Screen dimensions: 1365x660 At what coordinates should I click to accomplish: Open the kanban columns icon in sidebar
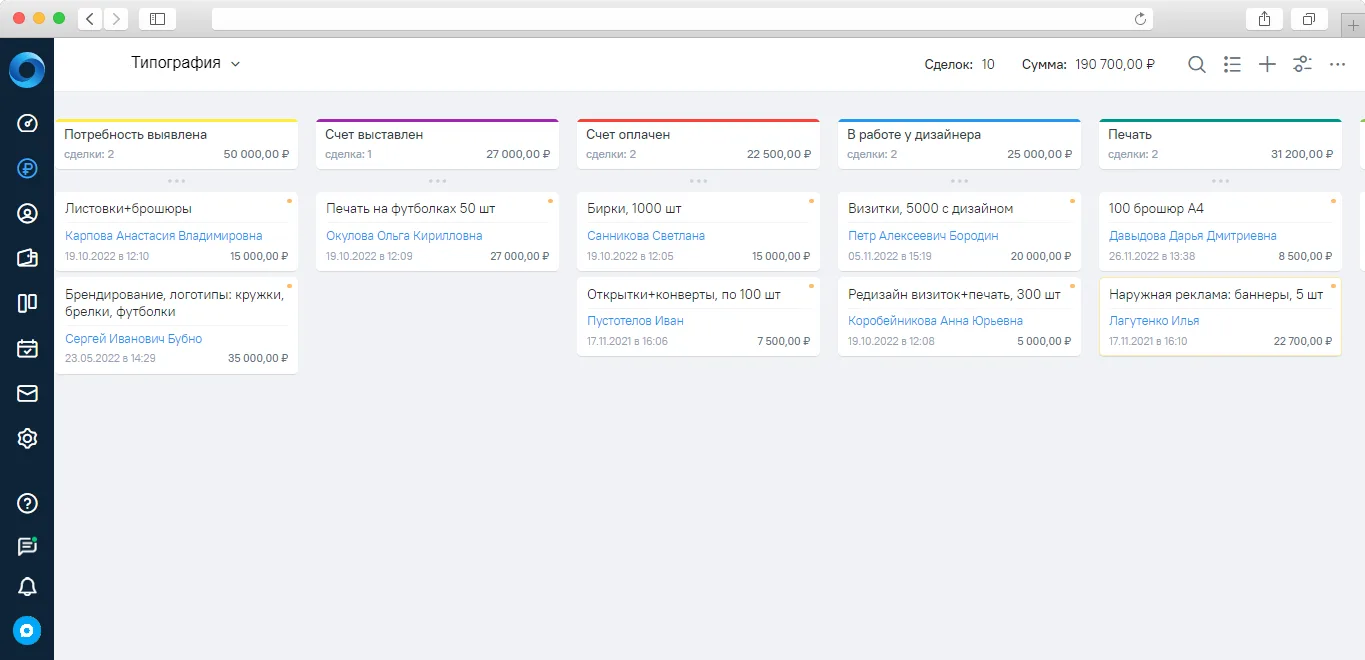27,303
